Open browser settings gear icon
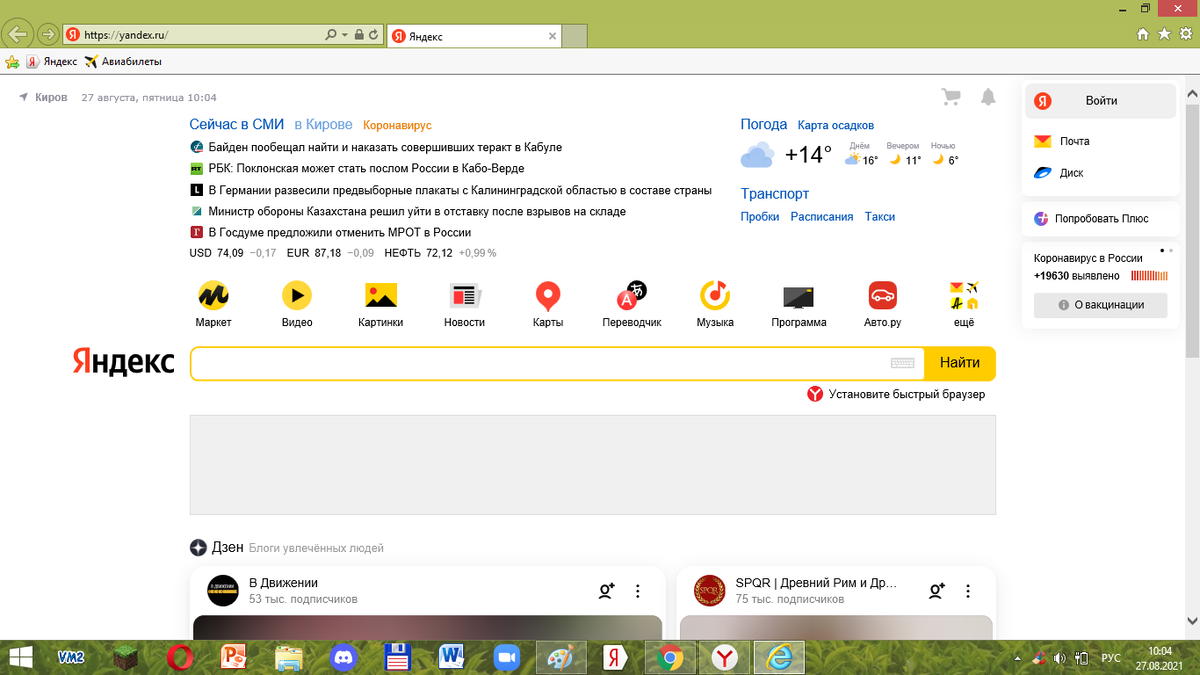 pyautogui.click(x=1185, y=34)
